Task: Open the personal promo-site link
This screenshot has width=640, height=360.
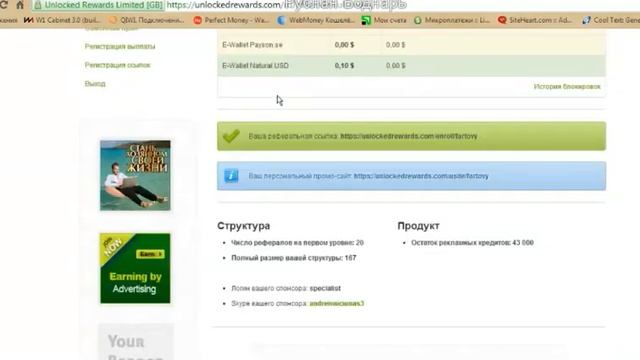Action: click(421, 176)
